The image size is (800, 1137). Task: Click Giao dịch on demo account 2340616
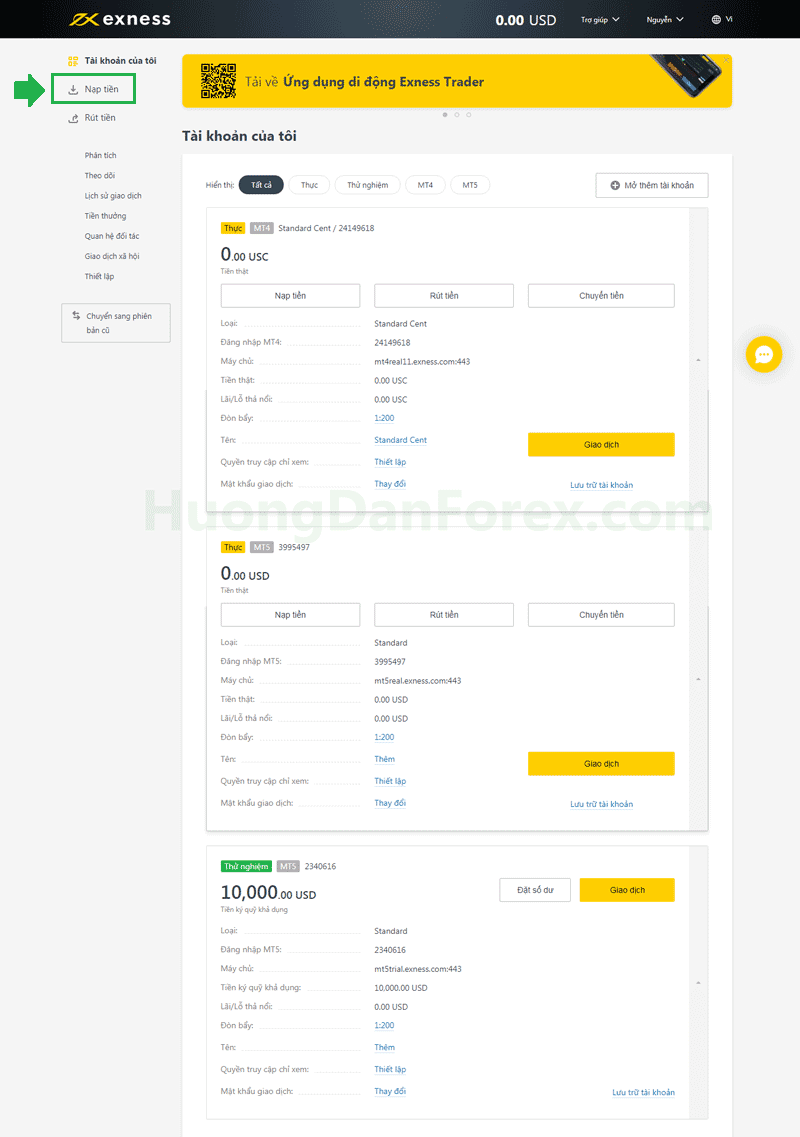tap(627, 890)
